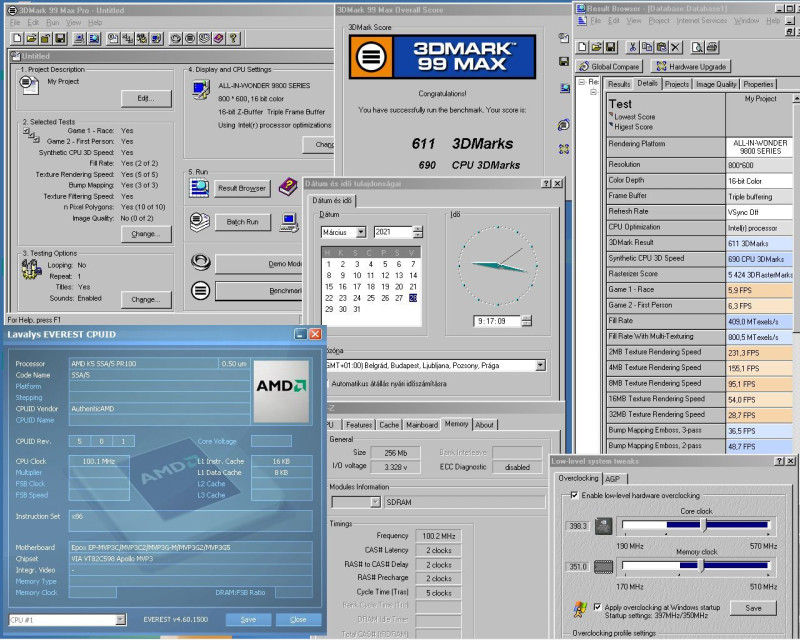The image size is (800, 640).
Task: Click Save button in EVEREST CPUID
Action: [x=248, y=620]
